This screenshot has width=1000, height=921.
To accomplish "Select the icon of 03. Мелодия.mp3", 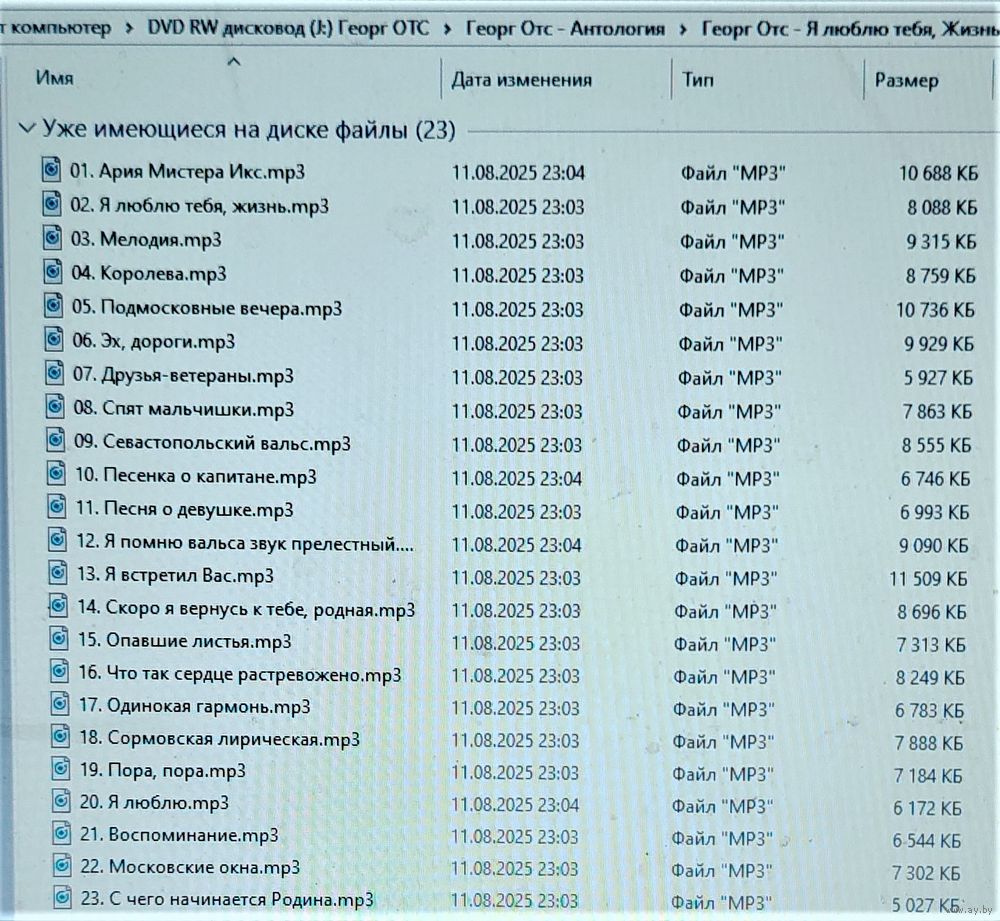I will coord(52,238).
